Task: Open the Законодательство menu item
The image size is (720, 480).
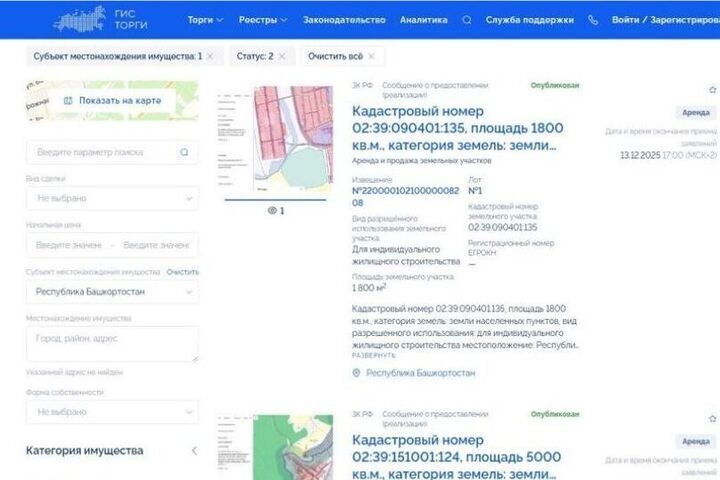Action: pyautogui.click(x=343, y=20)
